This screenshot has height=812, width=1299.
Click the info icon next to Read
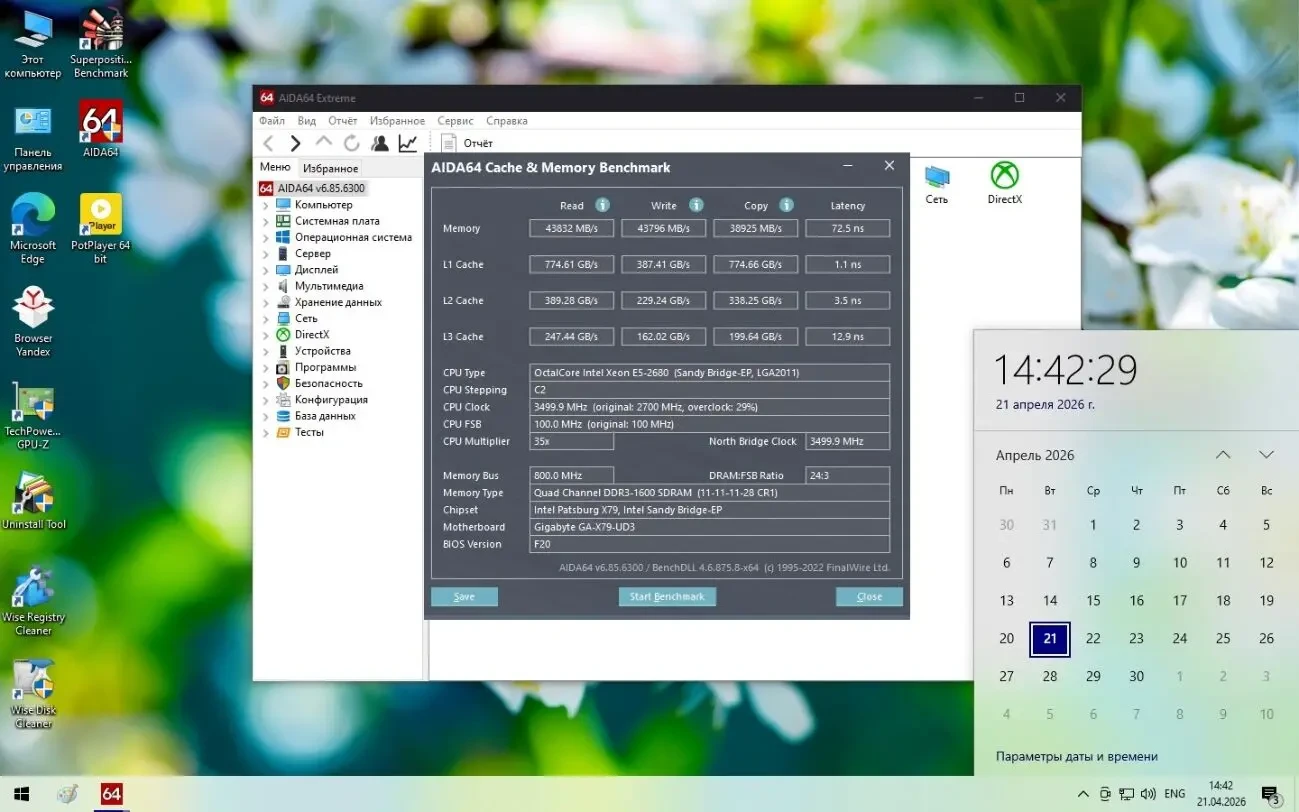pyautogui.click(x=602, y=205)
